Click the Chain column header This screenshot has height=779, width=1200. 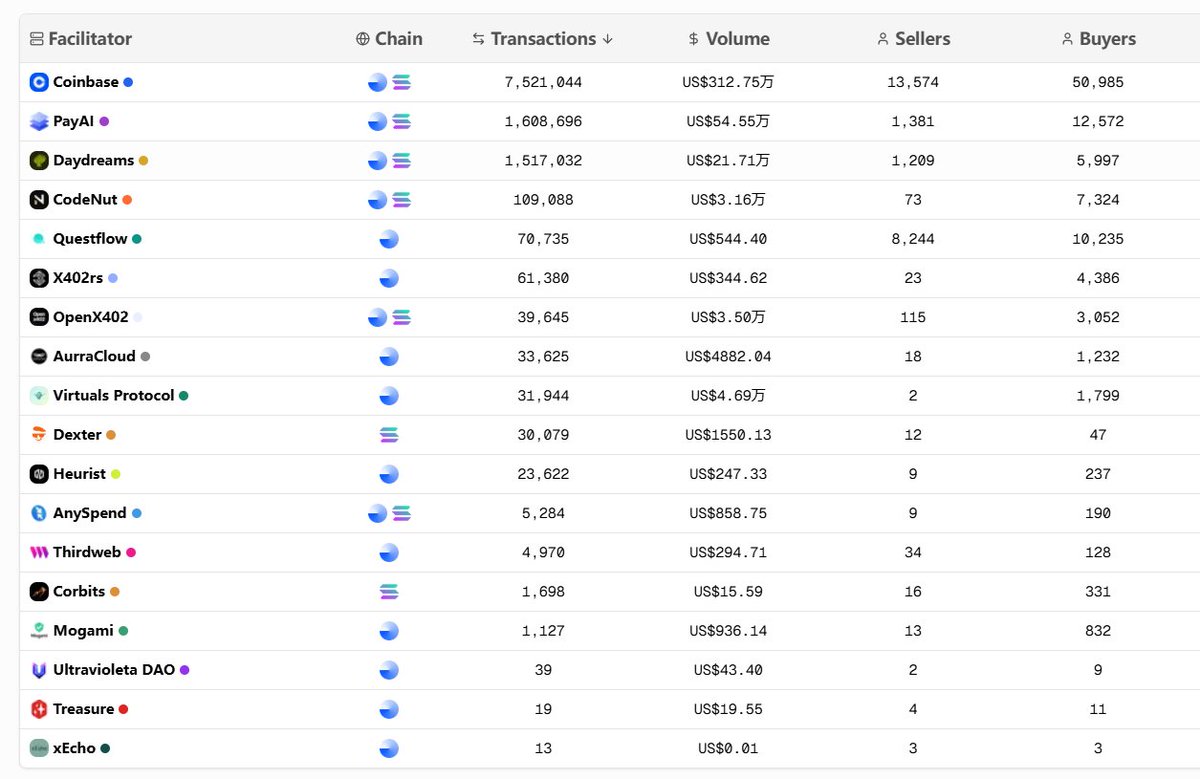(x=389, y=39)
